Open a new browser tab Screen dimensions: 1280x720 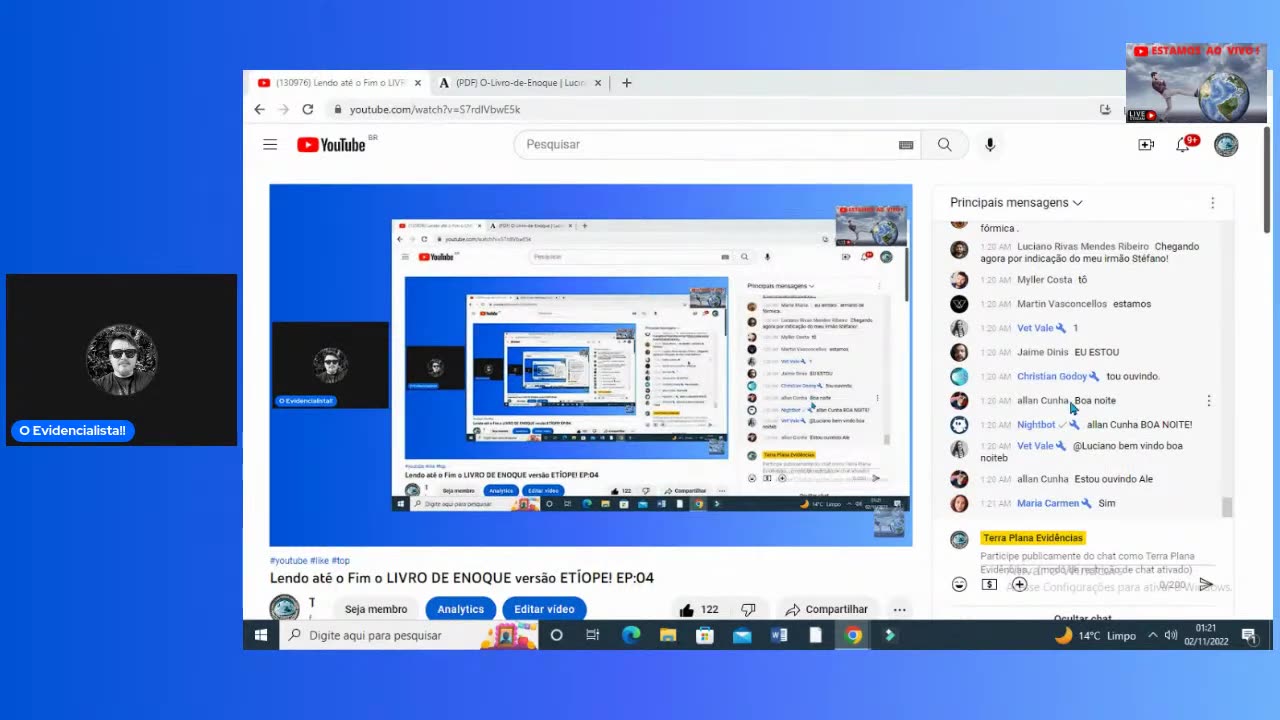(x=627, y=83)
